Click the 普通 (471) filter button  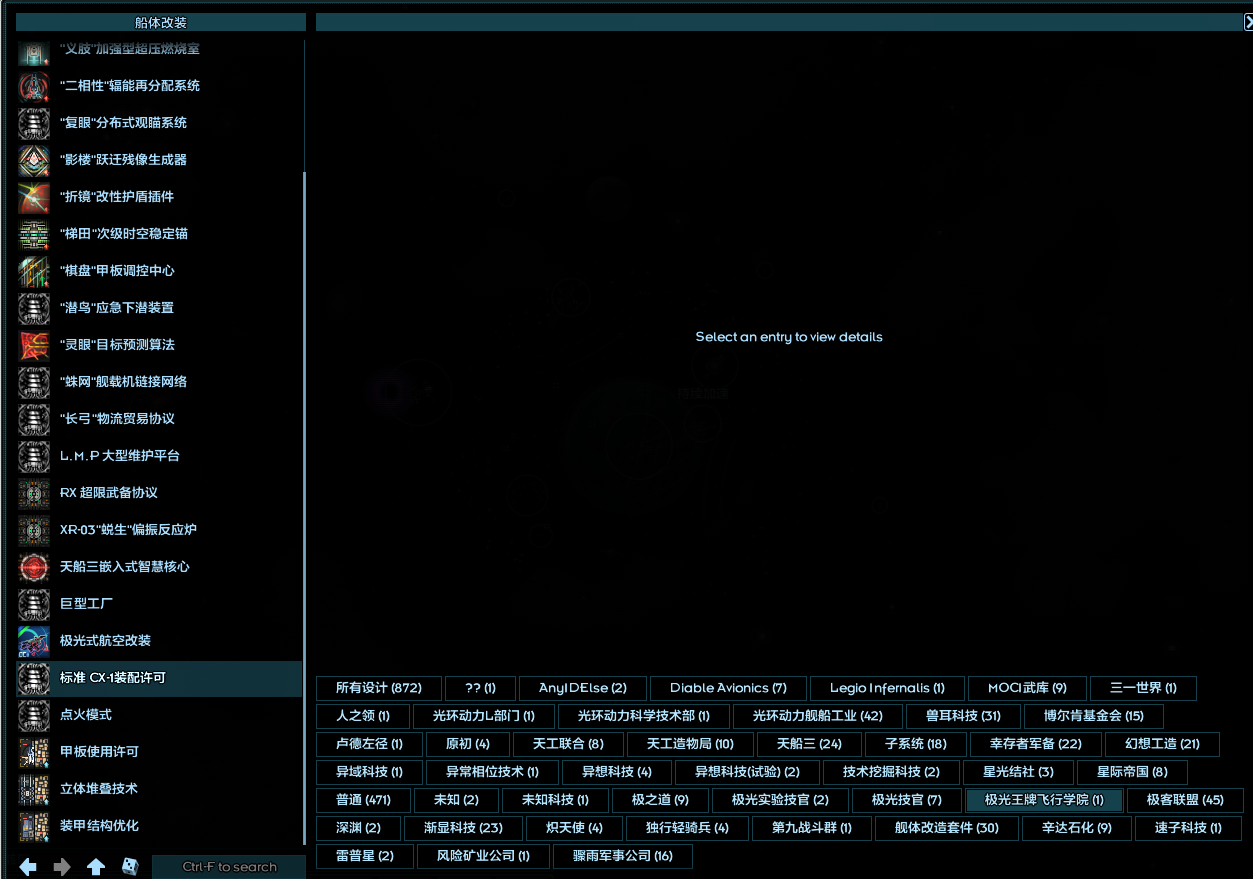(363, 800)
